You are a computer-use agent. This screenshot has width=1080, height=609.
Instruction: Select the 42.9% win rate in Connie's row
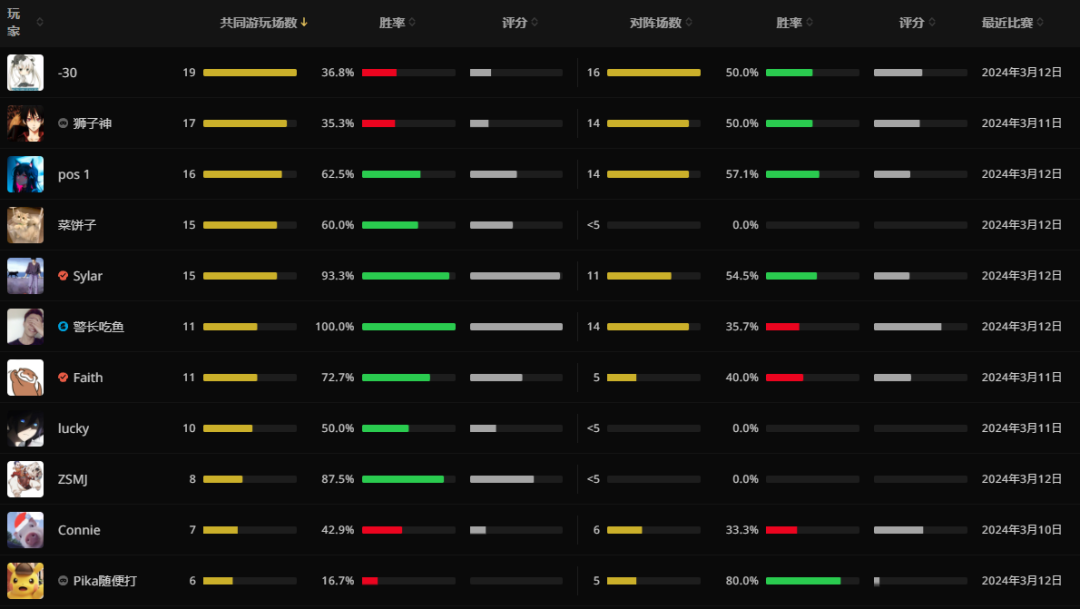[338, 530]
